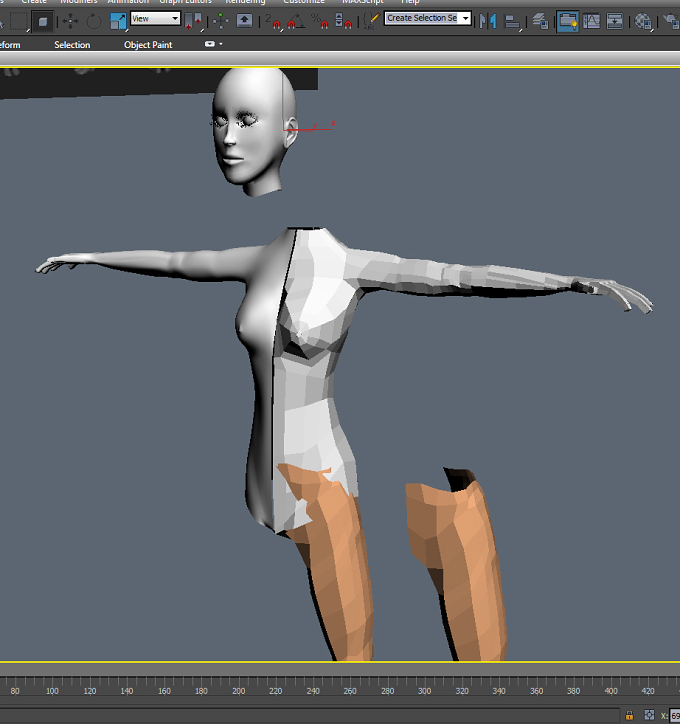Image resolution: width=680 pixels, height=724 pixels.
Task: Activate the Select and Scale tool
Action: [118, 21]
